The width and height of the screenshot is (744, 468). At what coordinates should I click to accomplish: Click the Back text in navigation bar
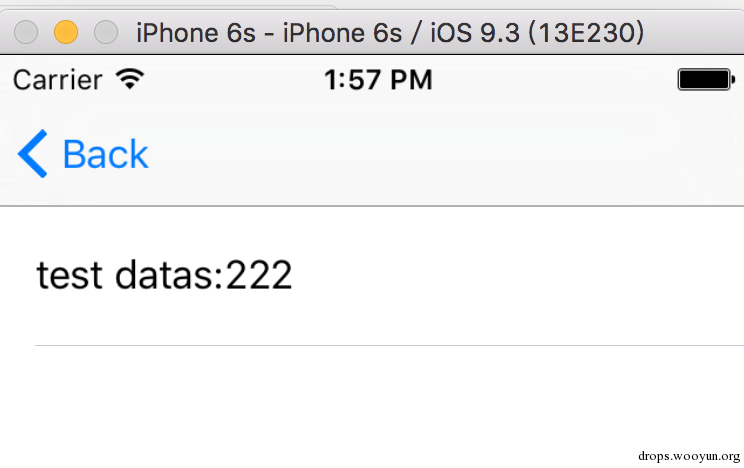pos(105,155)
